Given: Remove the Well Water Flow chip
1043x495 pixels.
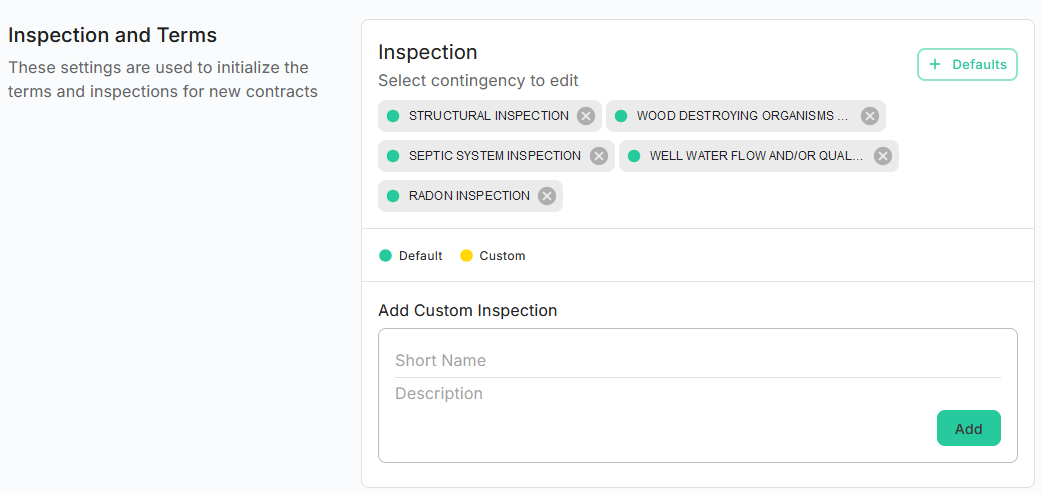Looking at the screenshot, I should tap(883, 156).
